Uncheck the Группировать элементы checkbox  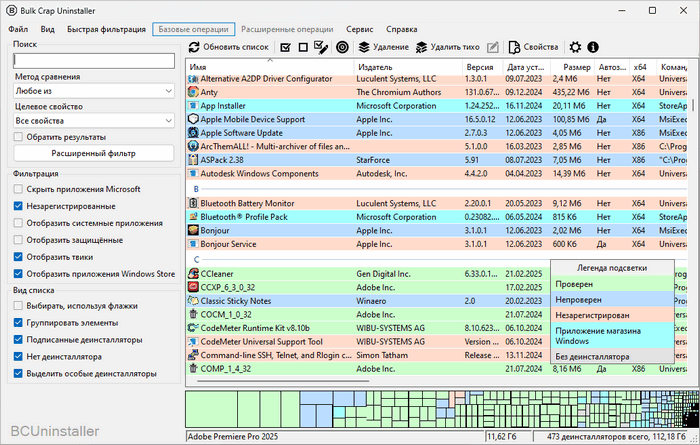pos(19,323)
